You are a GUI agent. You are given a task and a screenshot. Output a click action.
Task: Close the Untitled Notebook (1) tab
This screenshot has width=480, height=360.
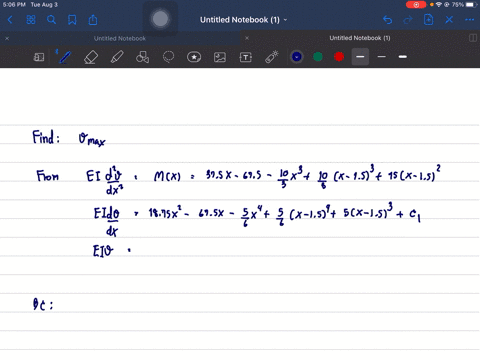(x=247, y=38)
